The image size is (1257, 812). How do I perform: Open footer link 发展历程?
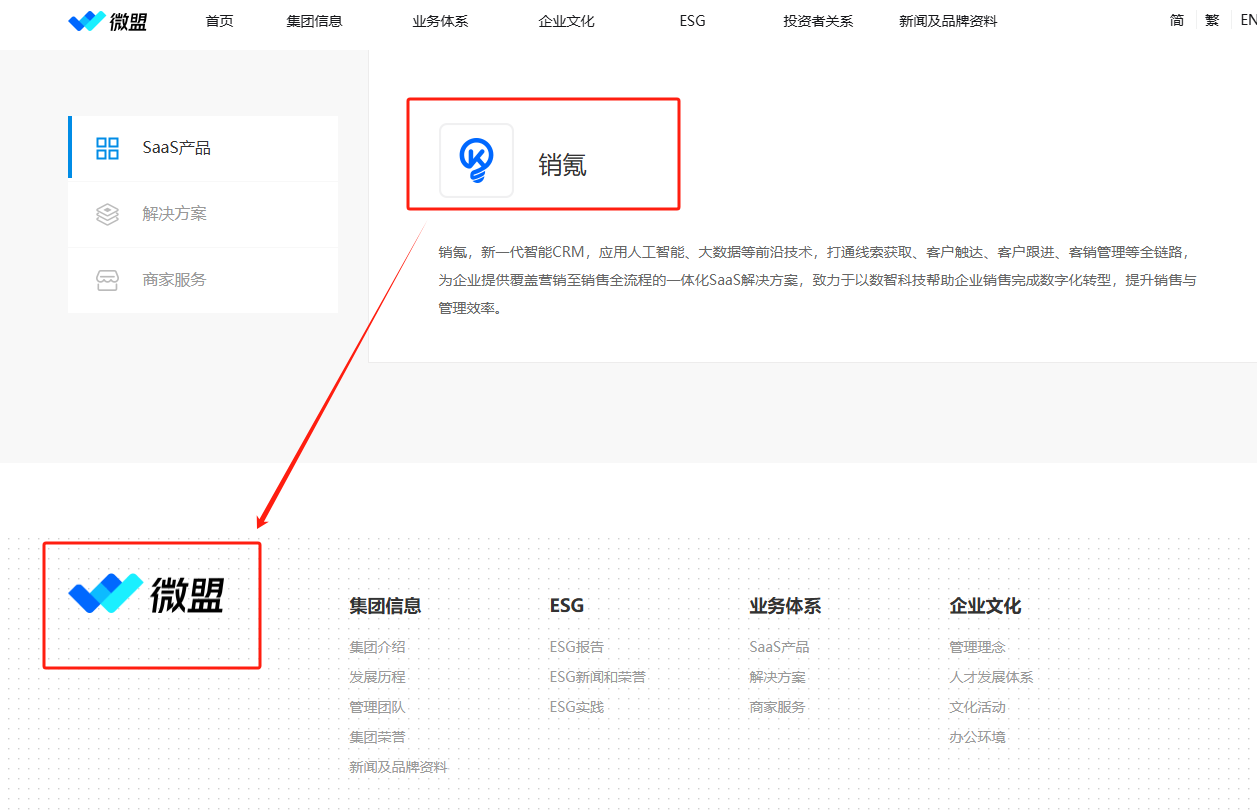point(377,677)
